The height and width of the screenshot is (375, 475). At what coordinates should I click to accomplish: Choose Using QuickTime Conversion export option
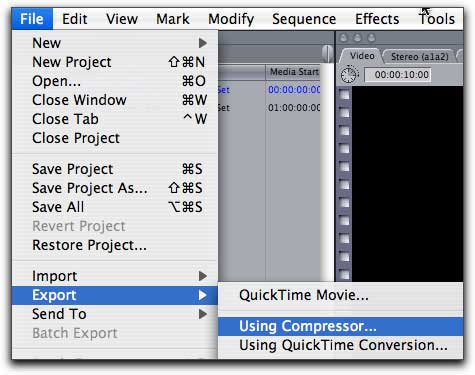pyautogui.click(x=340, y=345)
